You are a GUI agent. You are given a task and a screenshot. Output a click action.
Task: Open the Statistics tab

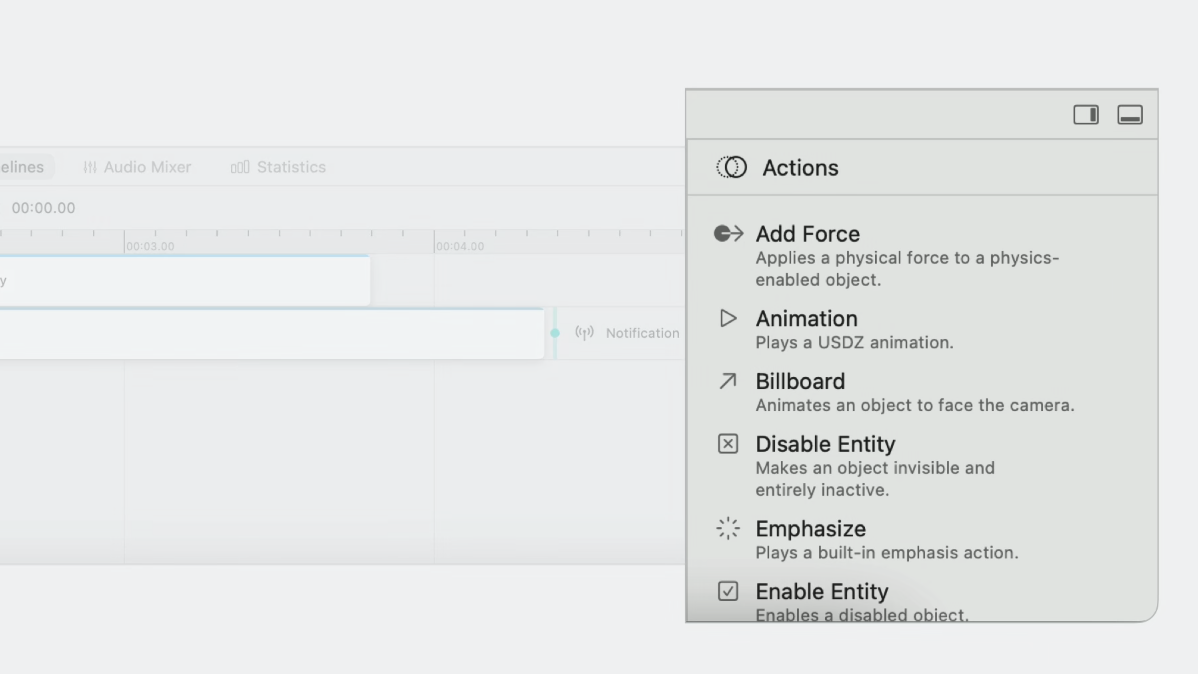[279, 167]
